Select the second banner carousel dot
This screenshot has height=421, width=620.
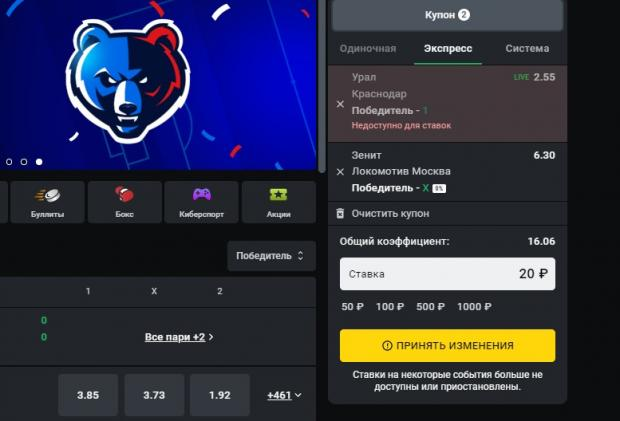pos(24,162)
